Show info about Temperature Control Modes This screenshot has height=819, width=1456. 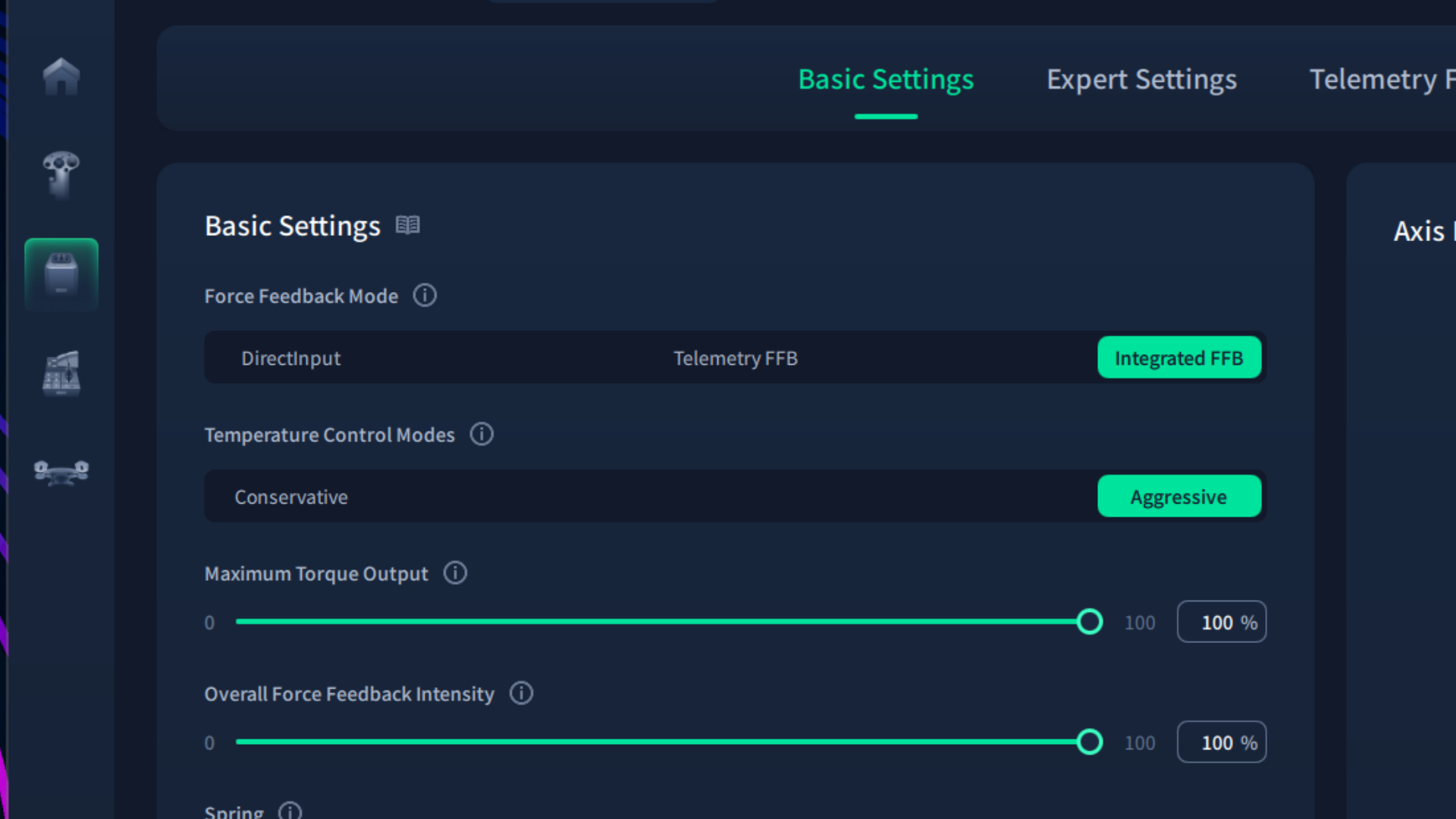[x=482, y=435]
